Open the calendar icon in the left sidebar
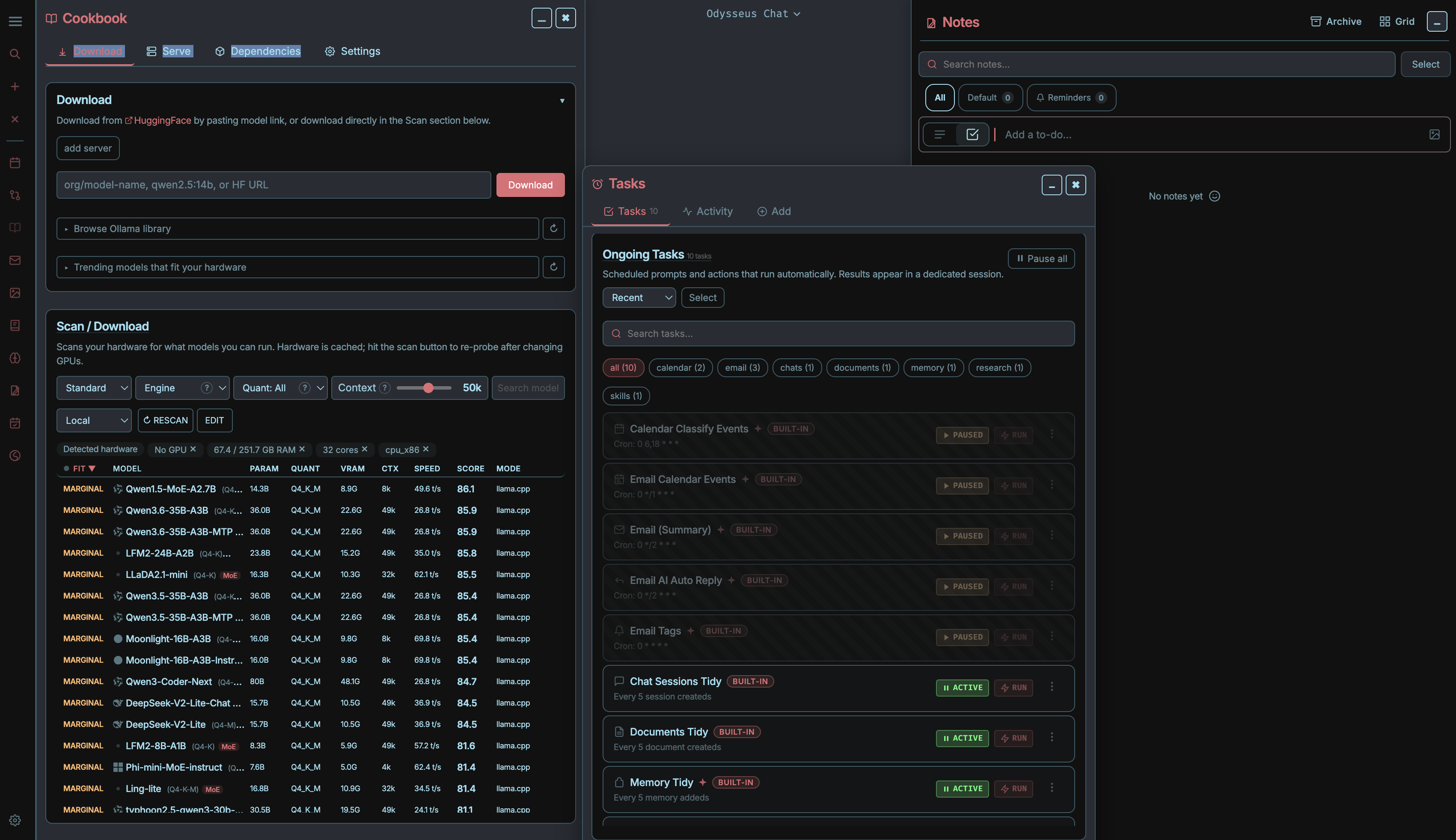The height and width of the screenshot is (840, 1456). tap(15, 163)
